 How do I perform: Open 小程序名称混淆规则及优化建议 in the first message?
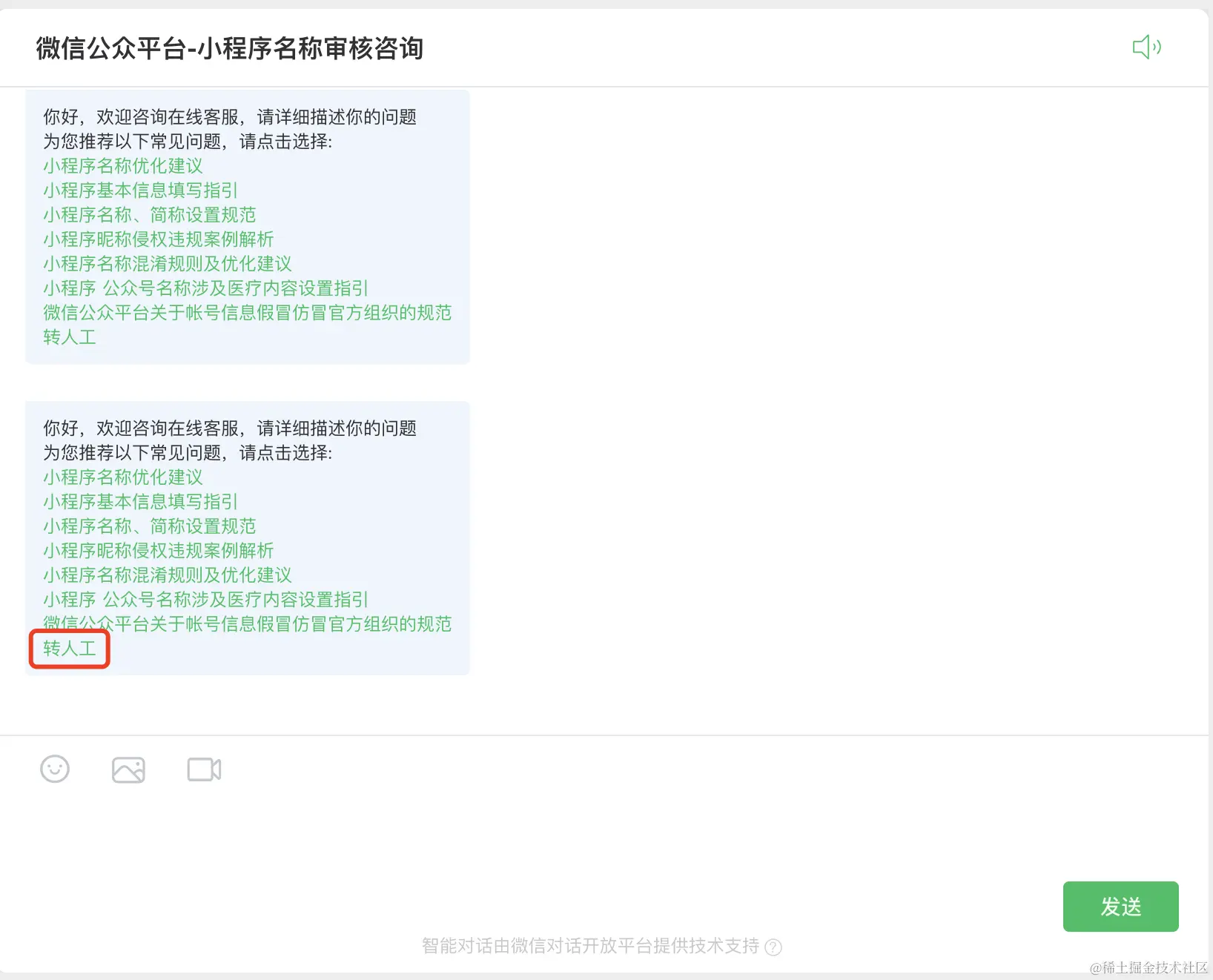coord(168,264)
